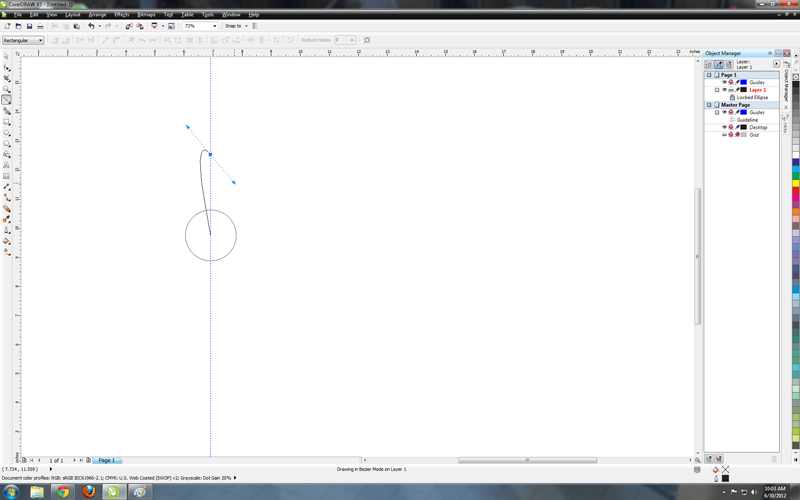Toggle printing for Layer 1
800x500 pixels.
click(731, 90)
